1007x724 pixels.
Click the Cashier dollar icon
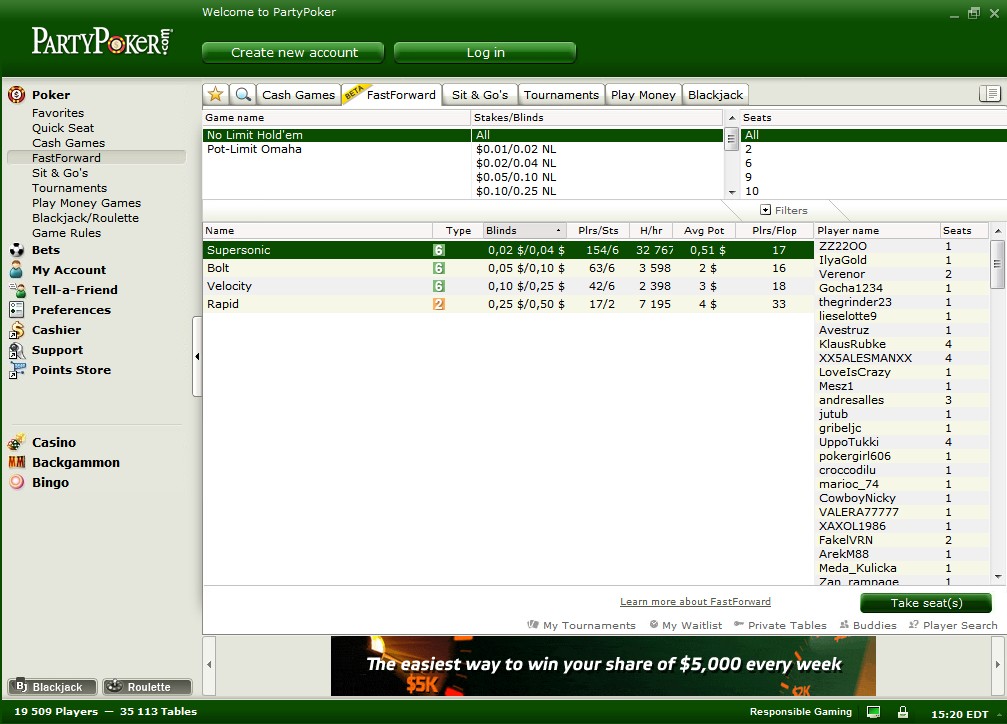[x=17, y=330]
